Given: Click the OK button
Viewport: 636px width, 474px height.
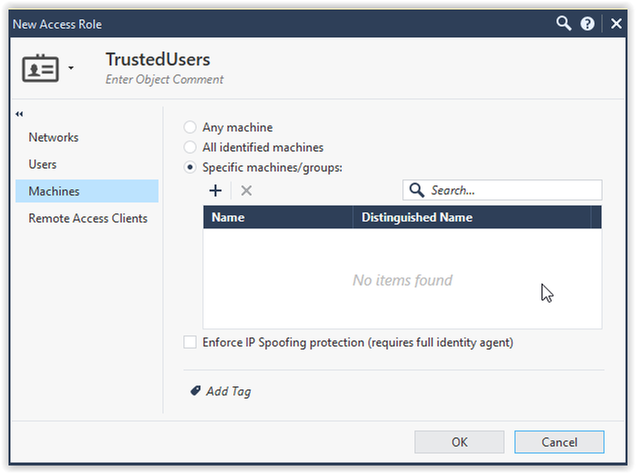Looking at the screenshot, I should pyautogui.click(x=459, y=442).
